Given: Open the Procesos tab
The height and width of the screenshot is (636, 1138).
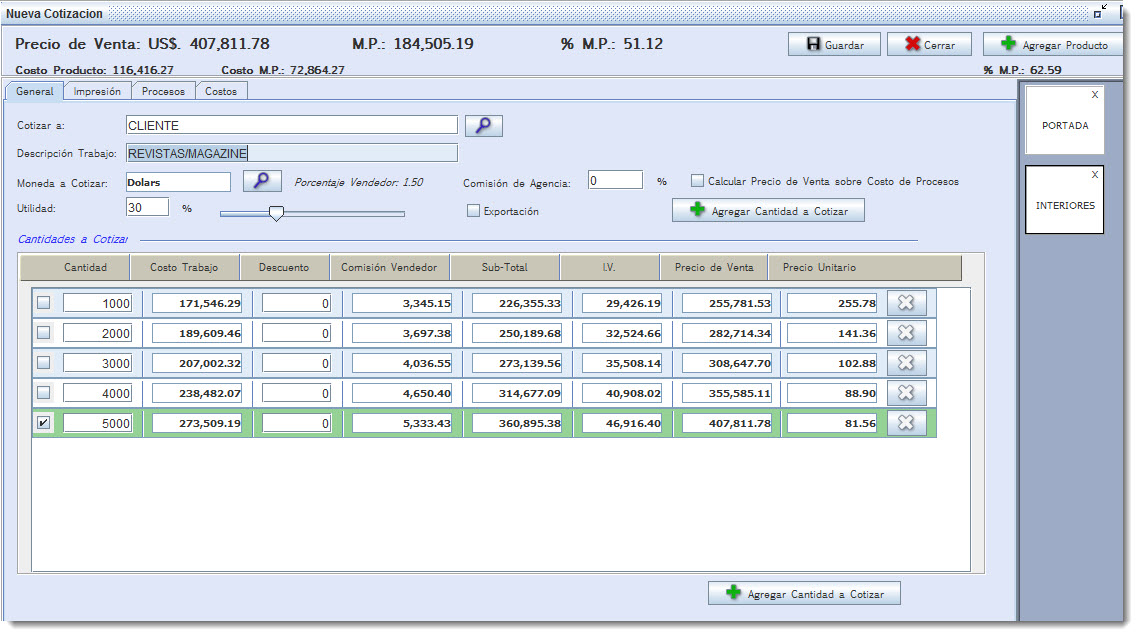Looking at the screenshot, I should (x=163, y=91).
